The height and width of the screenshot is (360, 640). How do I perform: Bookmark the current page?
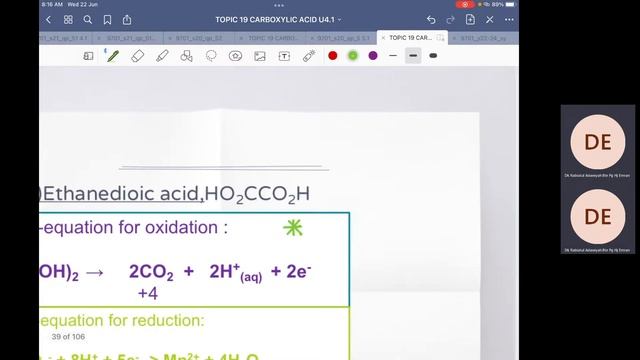point(107,20)
